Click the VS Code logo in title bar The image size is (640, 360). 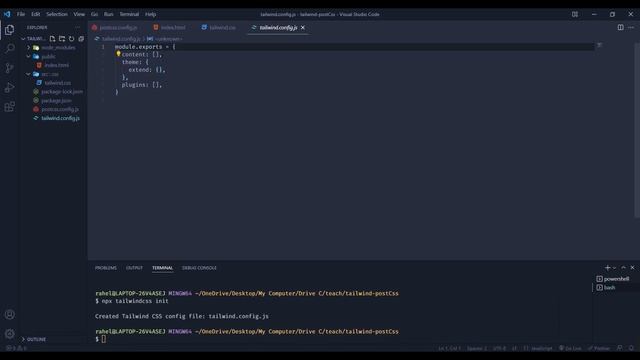[x=7, y=14]
